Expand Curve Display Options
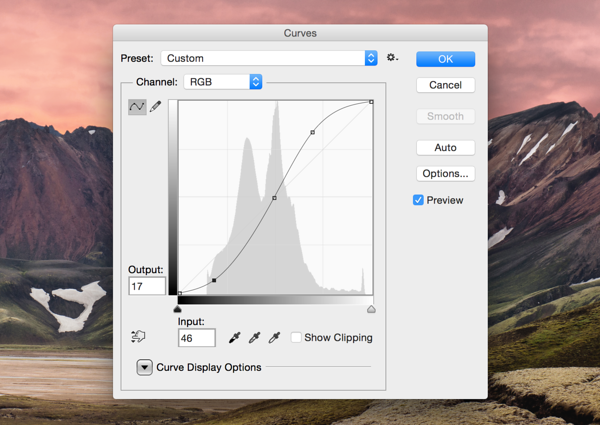 click(x=145, y=367)
